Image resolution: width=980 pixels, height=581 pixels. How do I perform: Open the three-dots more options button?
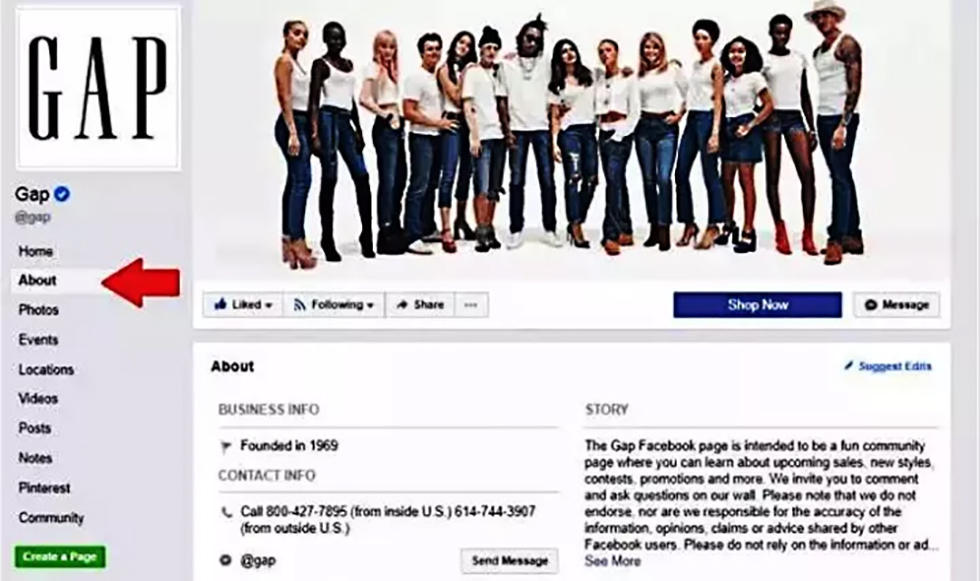tap(471, 305)
